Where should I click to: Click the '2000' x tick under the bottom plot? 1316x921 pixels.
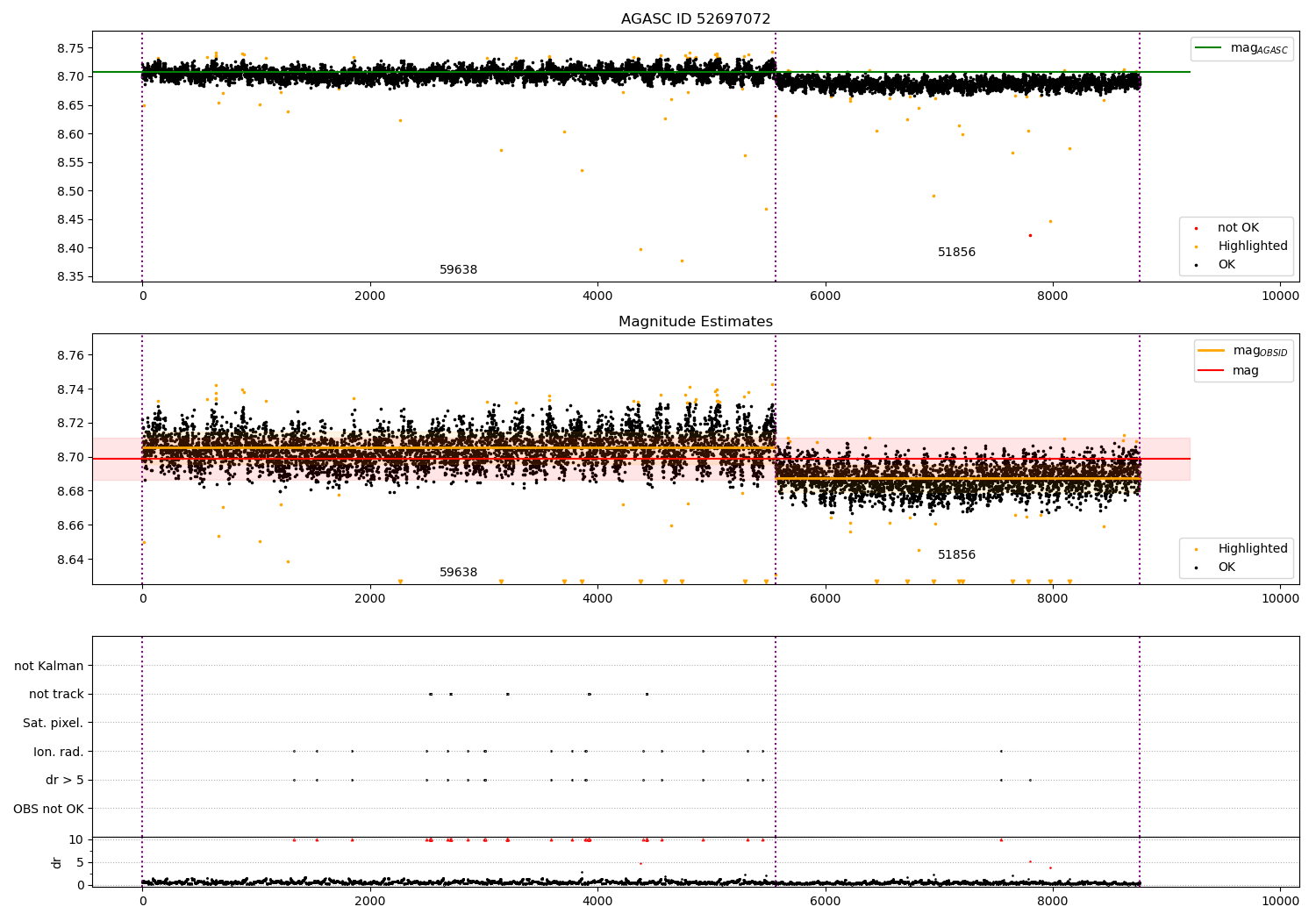370,902
